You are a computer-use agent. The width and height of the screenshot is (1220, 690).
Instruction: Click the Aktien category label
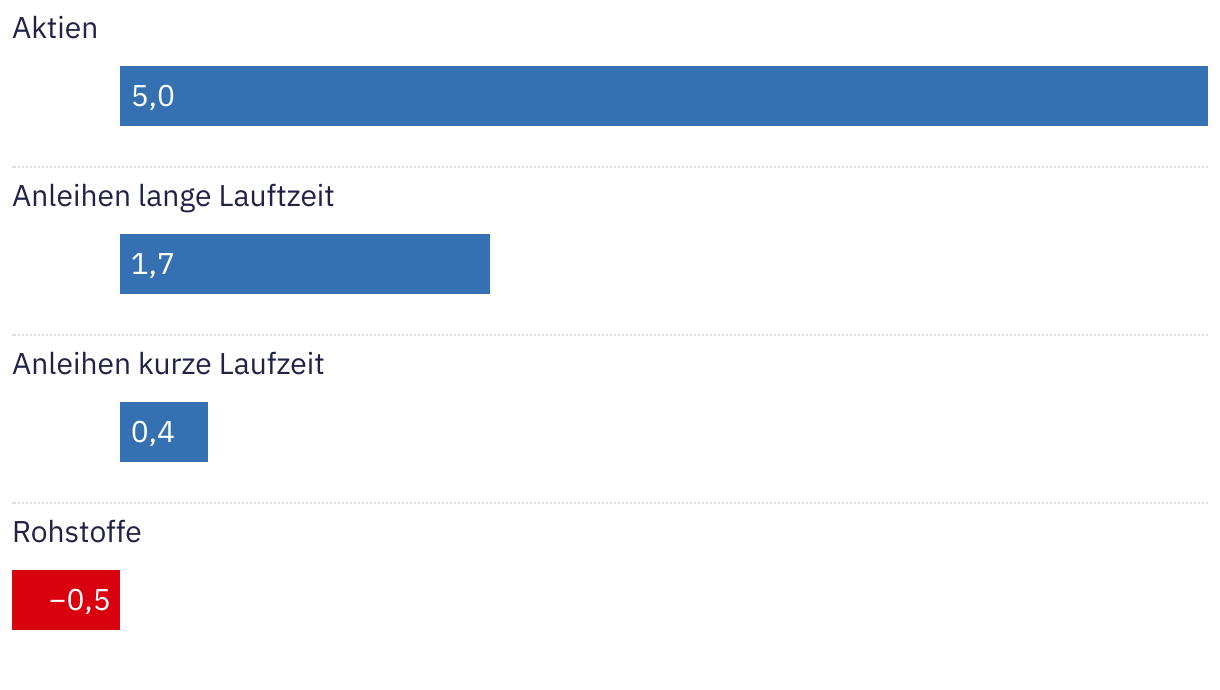pos(55,28)
